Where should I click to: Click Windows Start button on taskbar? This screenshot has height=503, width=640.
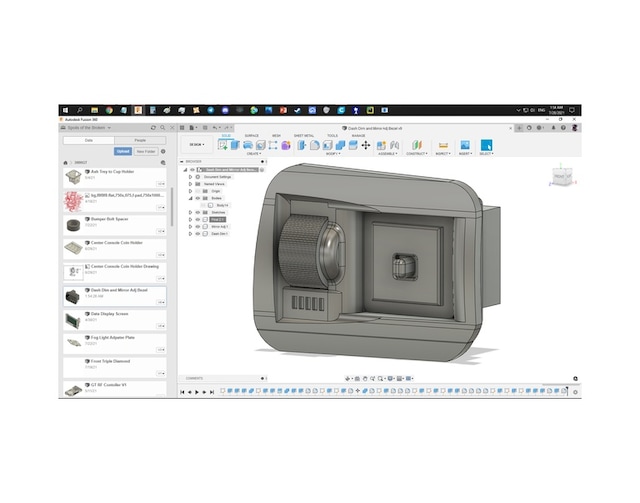[65, 110]
